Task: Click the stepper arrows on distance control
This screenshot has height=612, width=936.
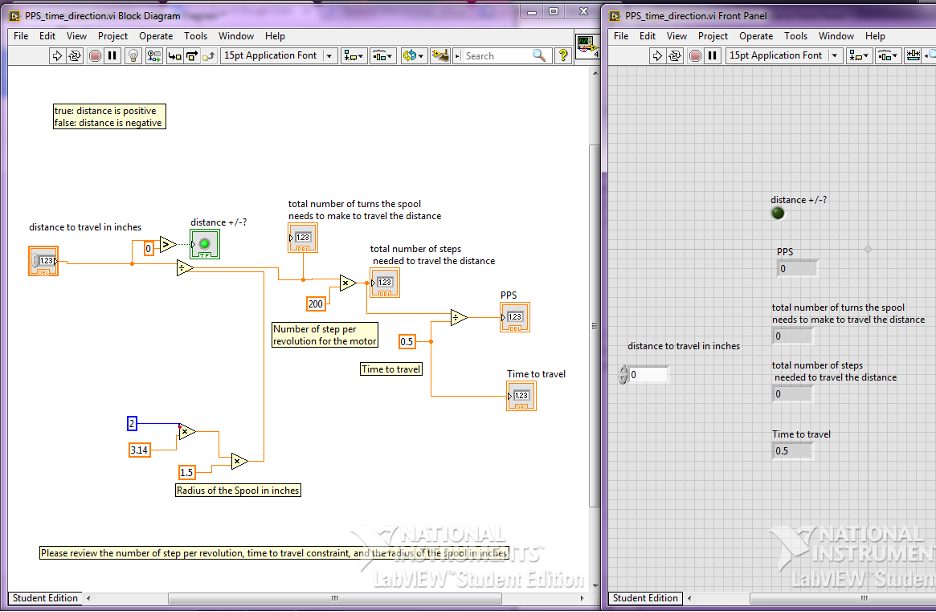Action: pyautogui.click(x=624, y=374)
